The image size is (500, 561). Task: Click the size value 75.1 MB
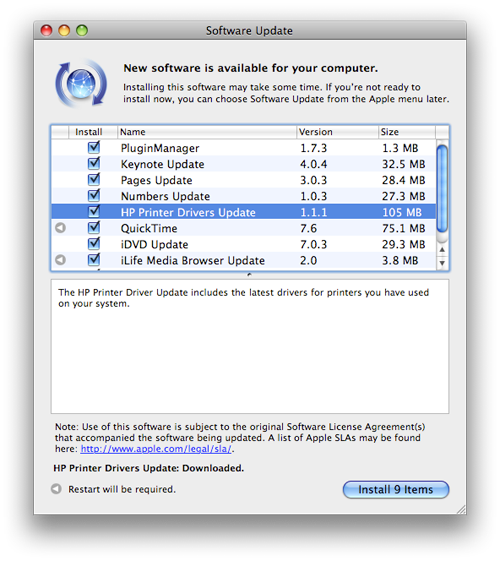coord(403,229)
